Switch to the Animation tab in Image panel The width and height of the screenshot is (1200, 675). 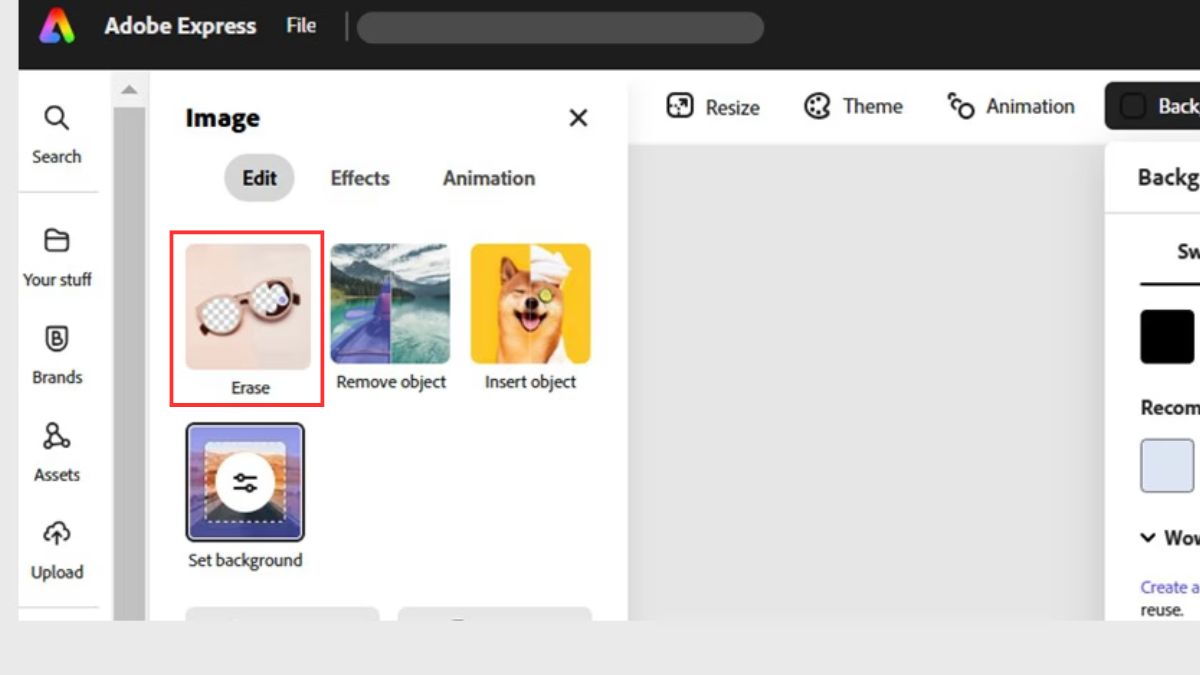click(489, 178)
